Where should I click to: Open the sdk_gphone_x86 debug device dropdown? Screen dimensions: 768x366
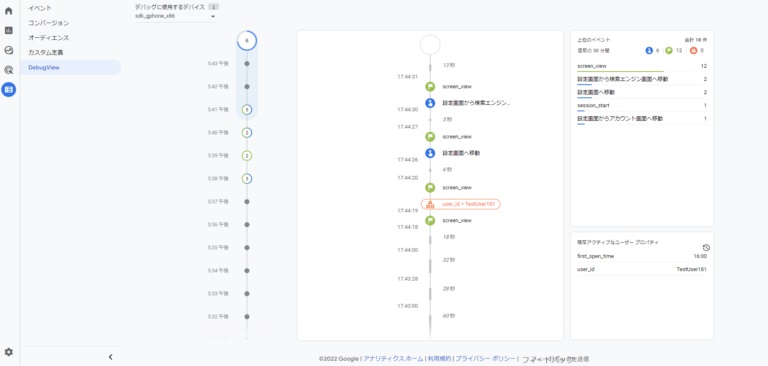point(175,16)
